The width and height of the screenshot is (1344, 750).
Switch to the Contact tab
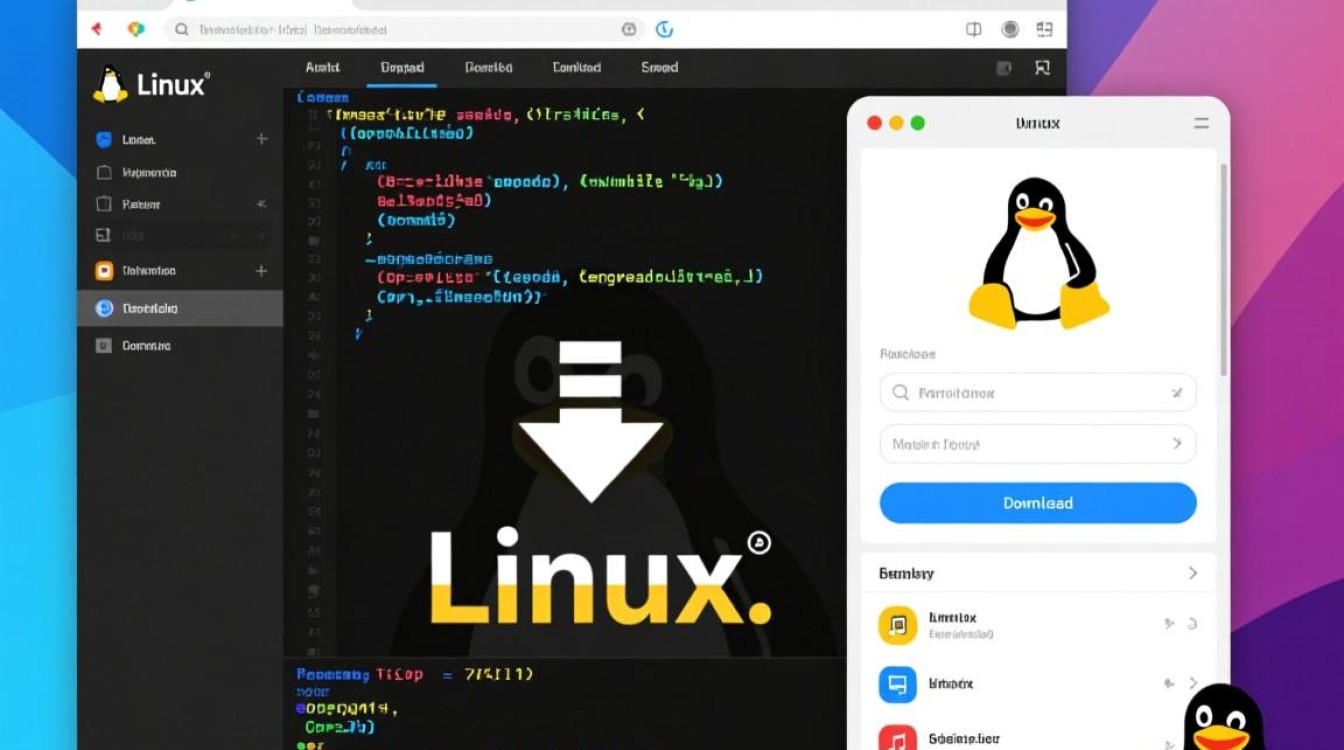[x=578, y=67]
